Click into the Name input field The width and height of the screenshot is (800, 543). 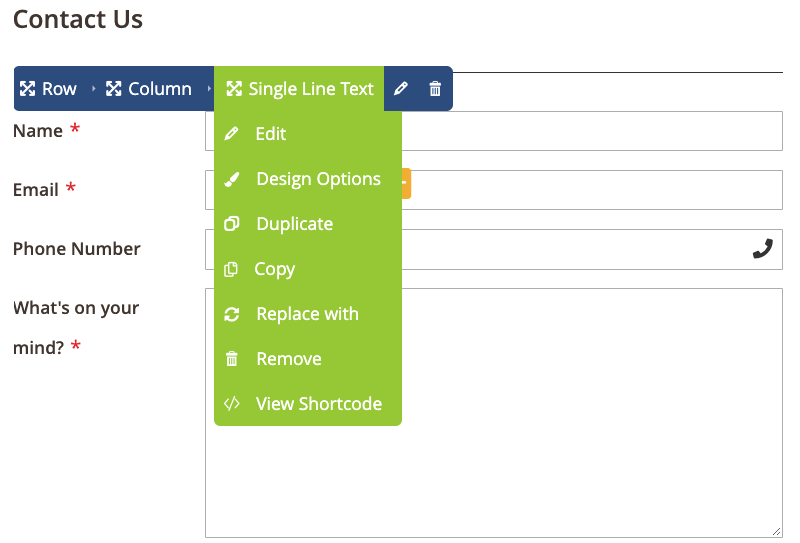(x=592, y=131)
